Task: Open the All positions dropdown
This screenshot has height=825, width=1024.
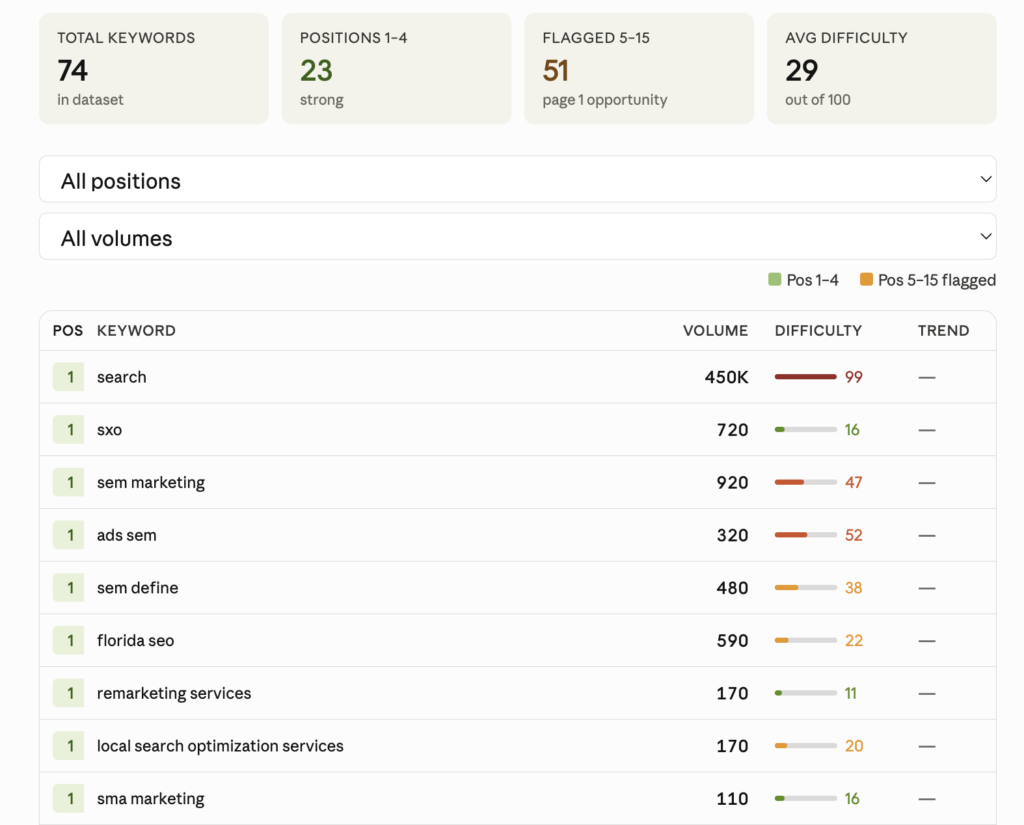Action: pos(517,179)
